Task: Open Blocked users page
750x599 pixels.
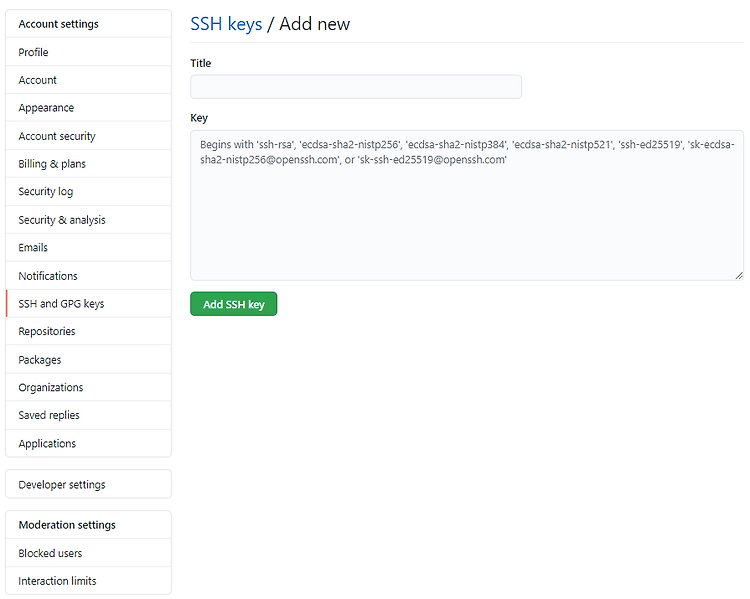Action: (x=88, y=553)
